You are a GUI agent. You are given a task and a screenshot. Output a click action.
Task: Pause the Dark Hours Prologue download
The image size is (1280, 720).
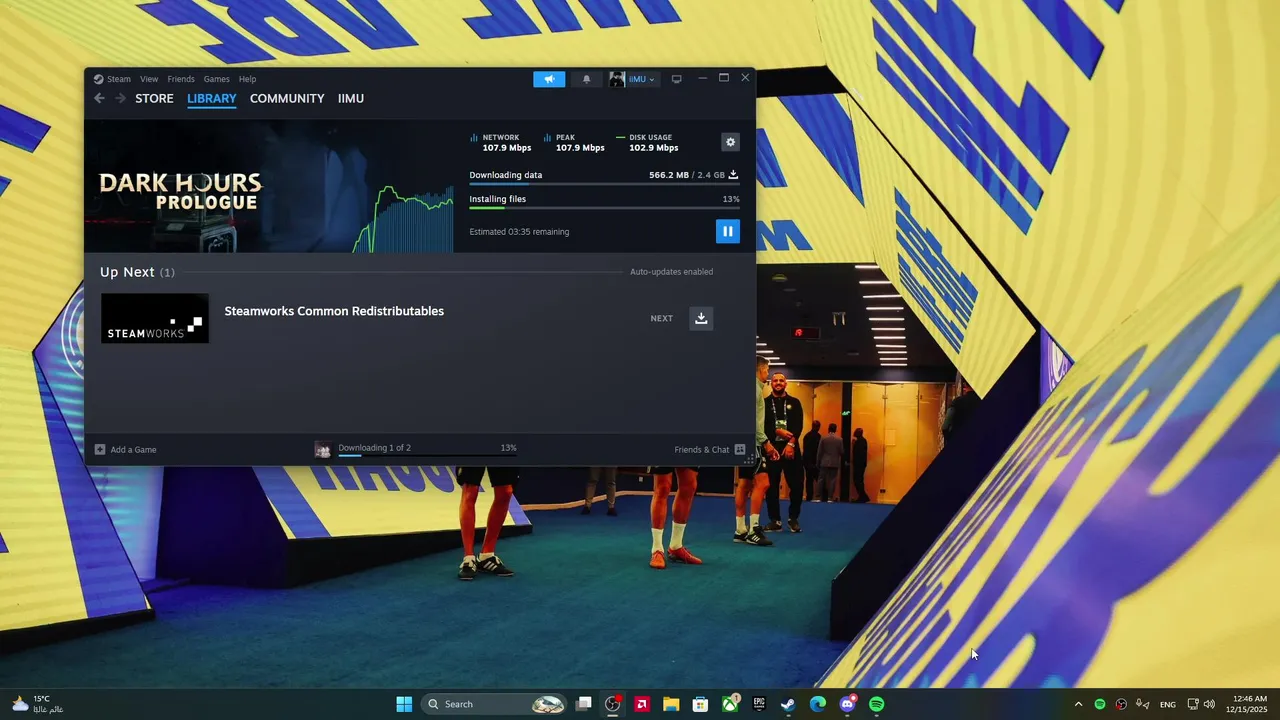pos(727,231)
